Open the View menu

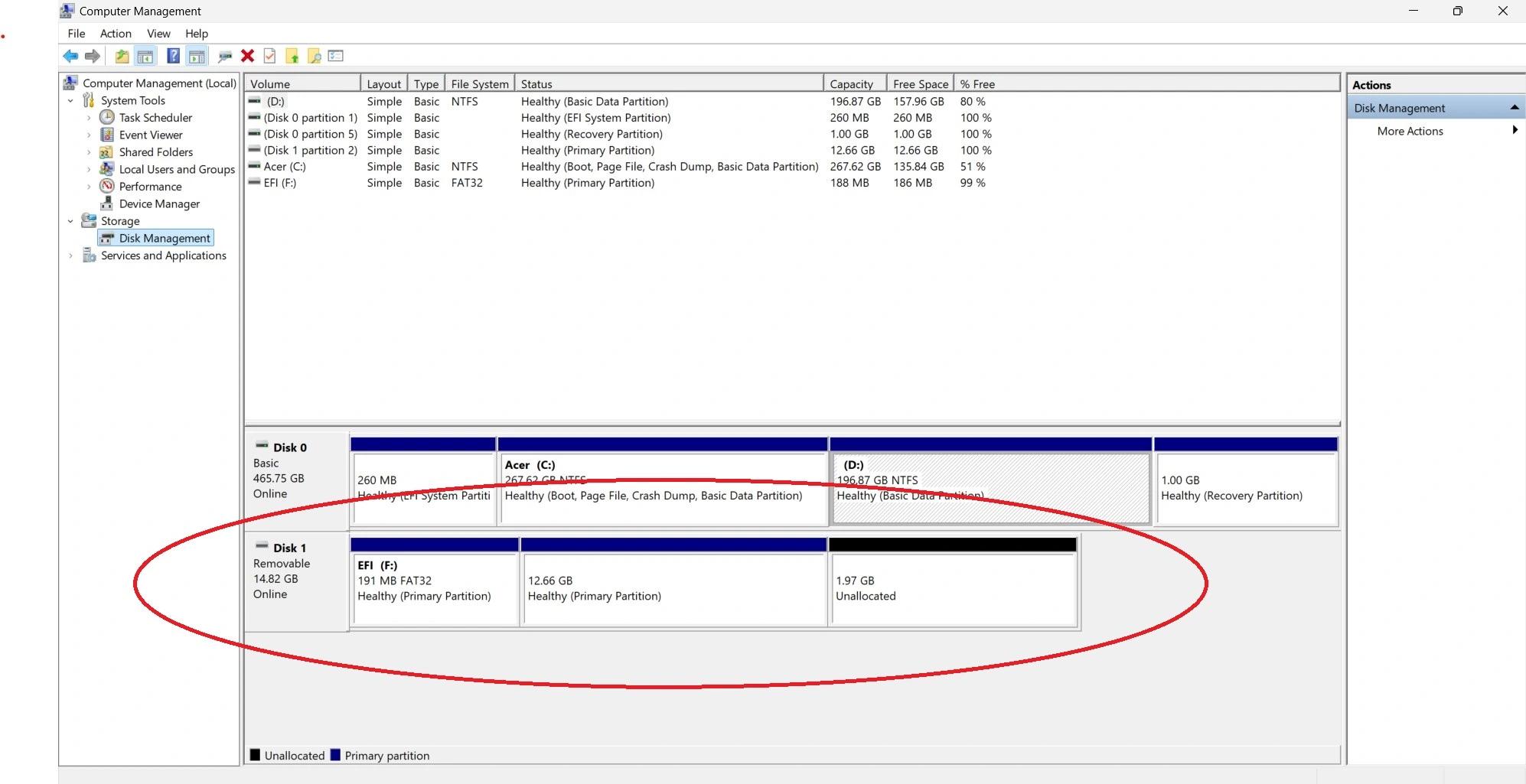click(x=158, y=34)
